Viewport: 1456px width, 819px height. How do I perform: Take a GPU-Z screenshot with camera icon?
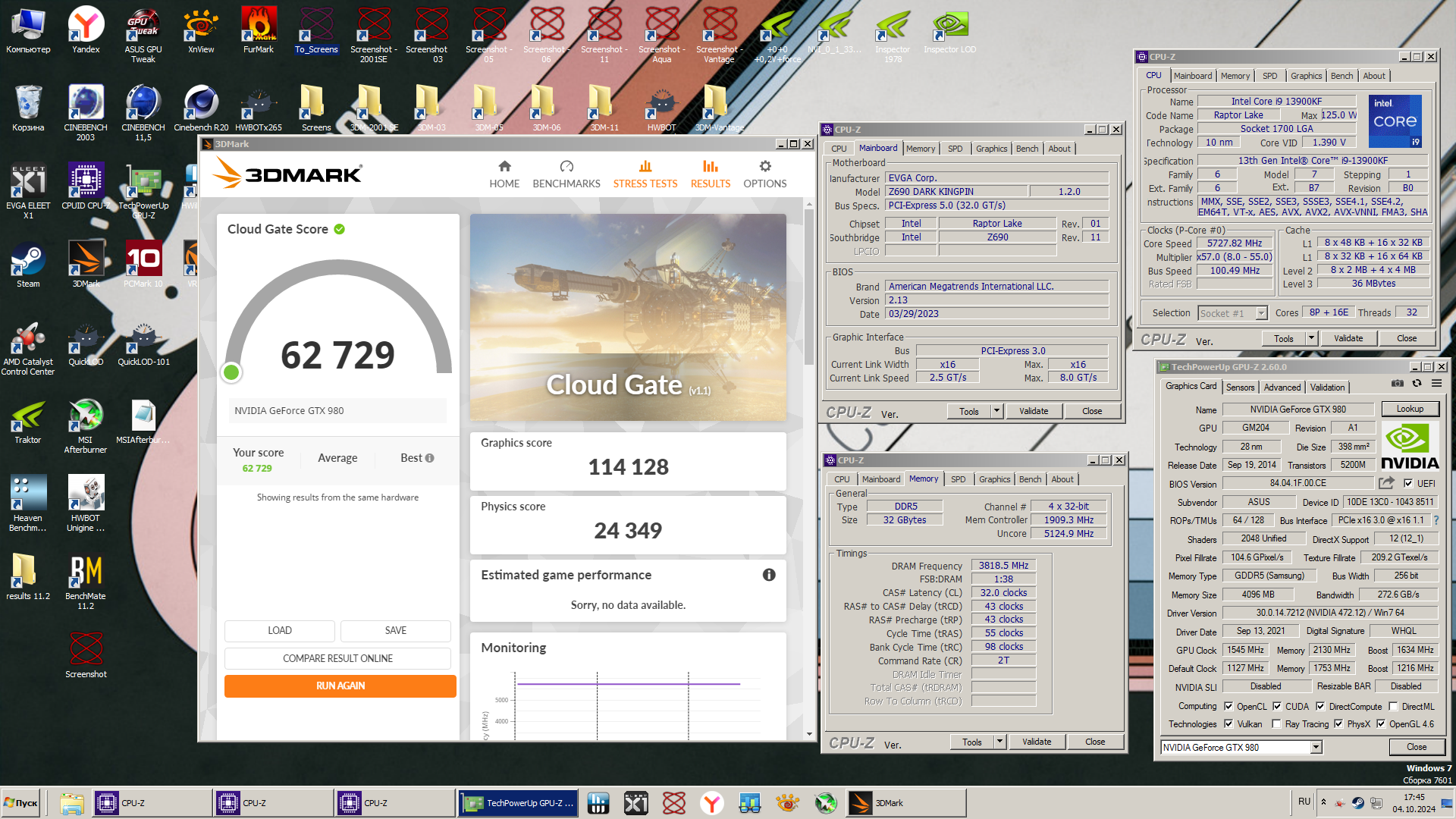tap(1397, 384)
